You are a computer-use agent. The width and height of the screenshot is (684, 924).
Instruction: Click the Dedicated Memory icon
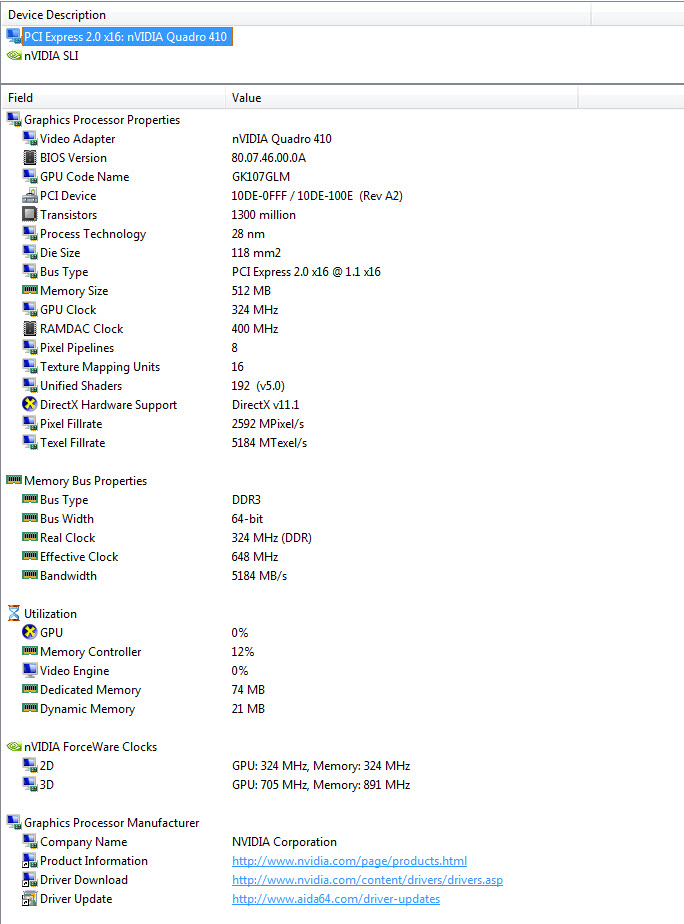(x=29, y=689)
